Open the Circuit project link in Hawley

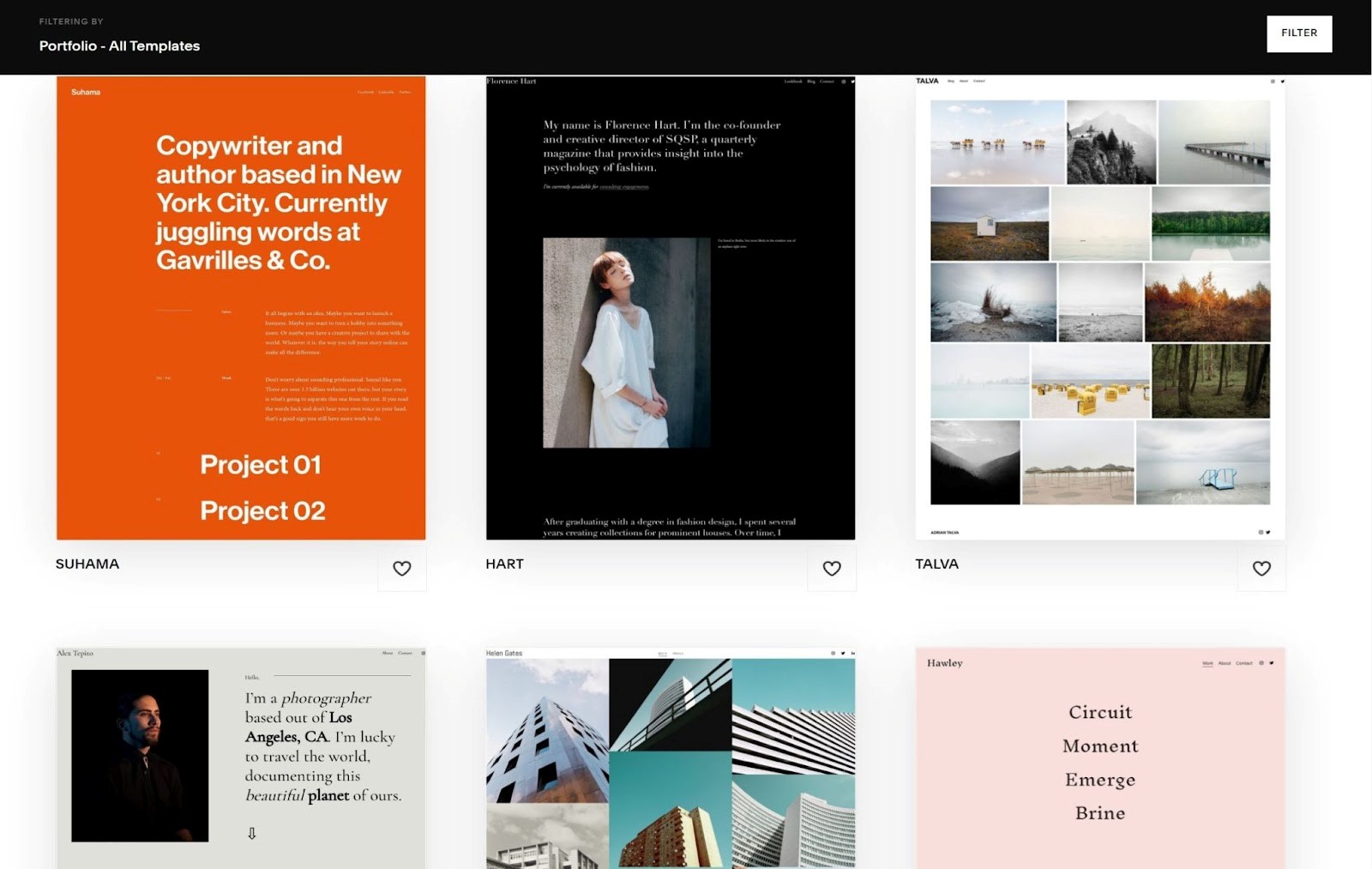coord(1100,711)
